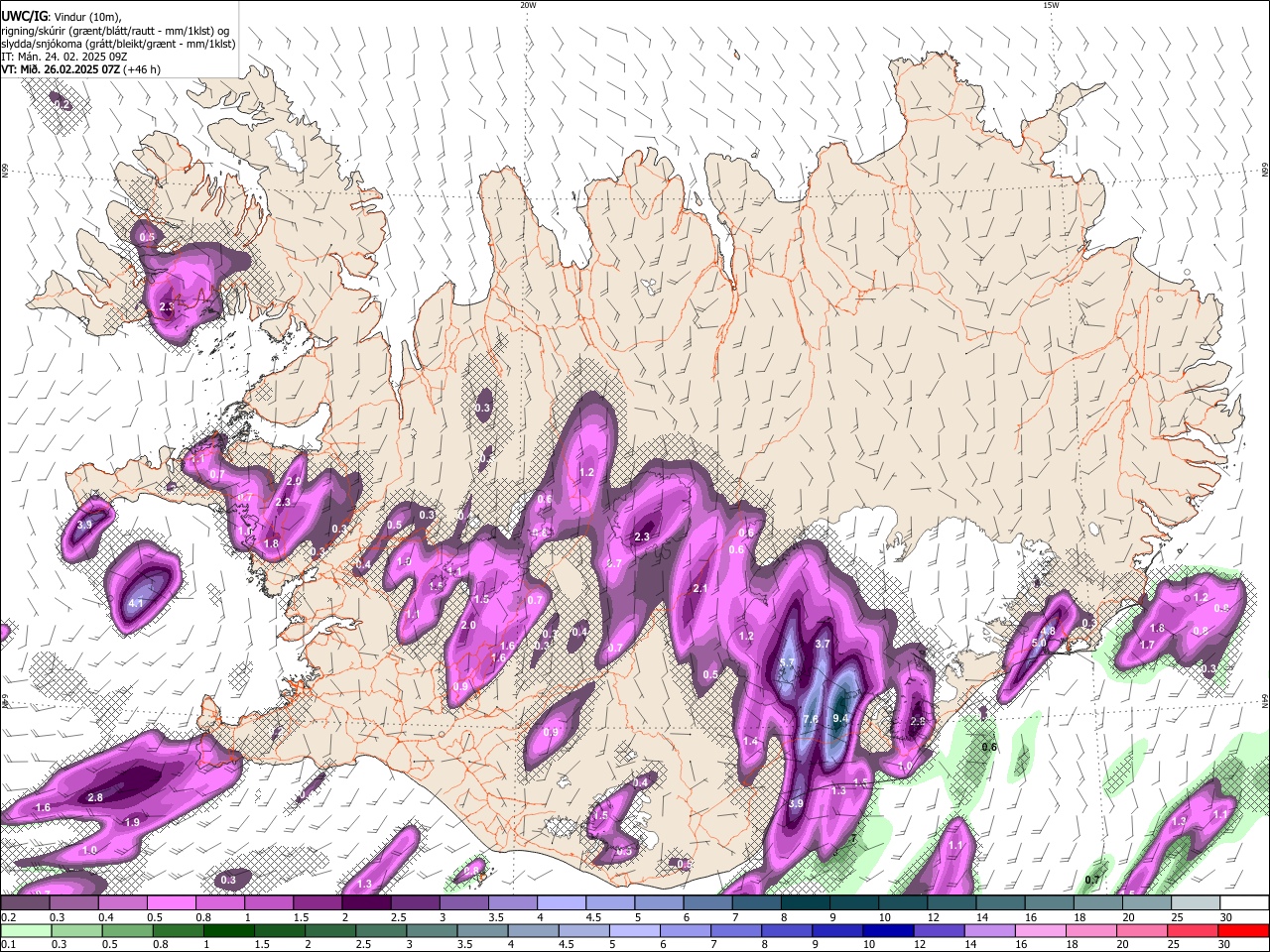Click the 4.8 precipitation value on the map
Viewport: 1270px width, 952px height.
click(x=1048, y=631)
